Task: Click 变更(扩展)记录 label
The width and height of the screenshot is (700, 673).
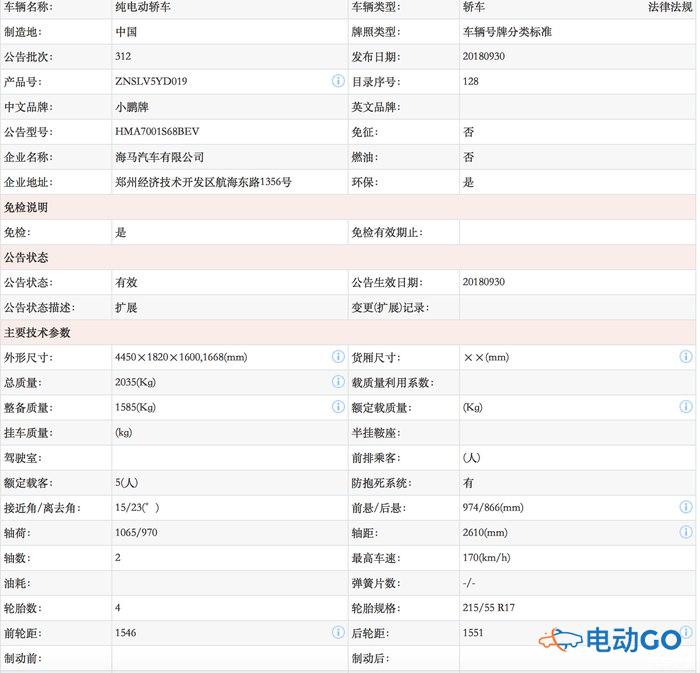Action: (390, 307)
